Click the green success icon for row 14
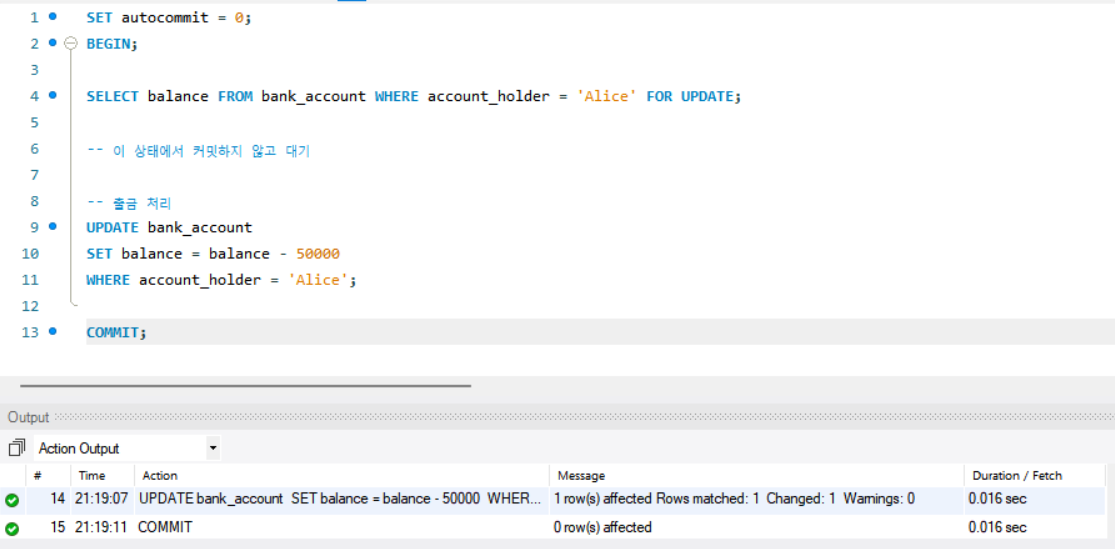 pos(11,501)
